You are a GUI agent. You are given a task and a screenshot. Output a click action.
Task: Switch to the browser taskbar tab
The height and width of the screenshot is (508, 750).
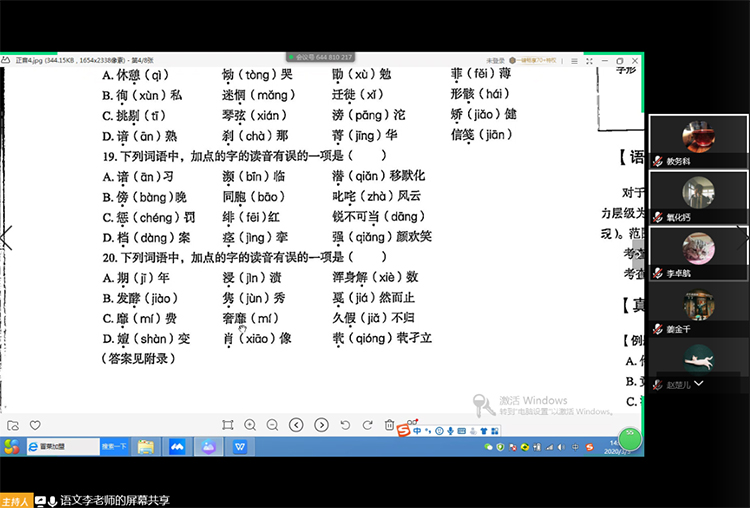(x=60, y=447)
